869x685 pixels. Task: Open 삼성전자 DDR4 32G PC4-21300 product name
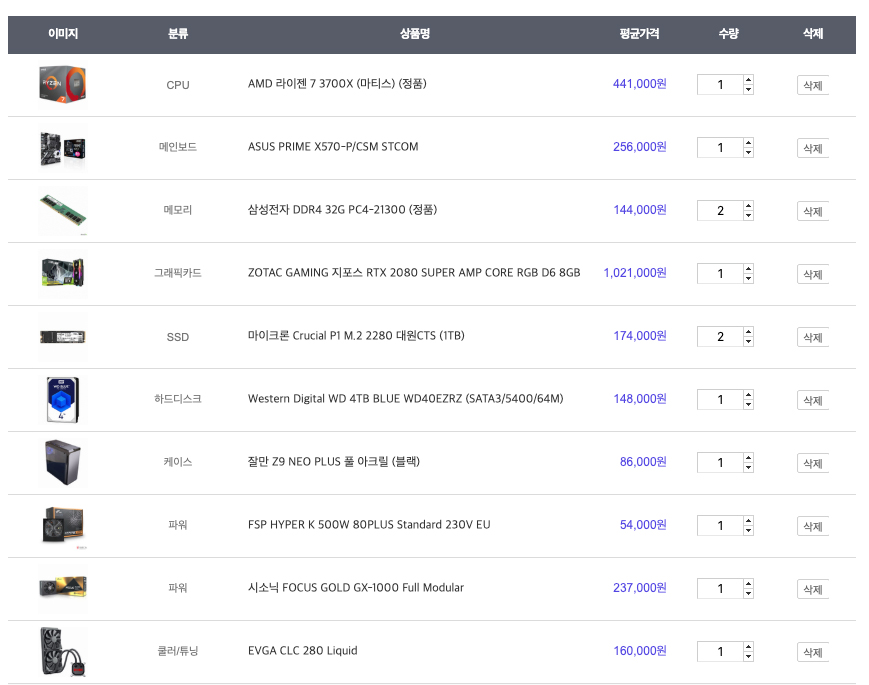click(343, 209)
